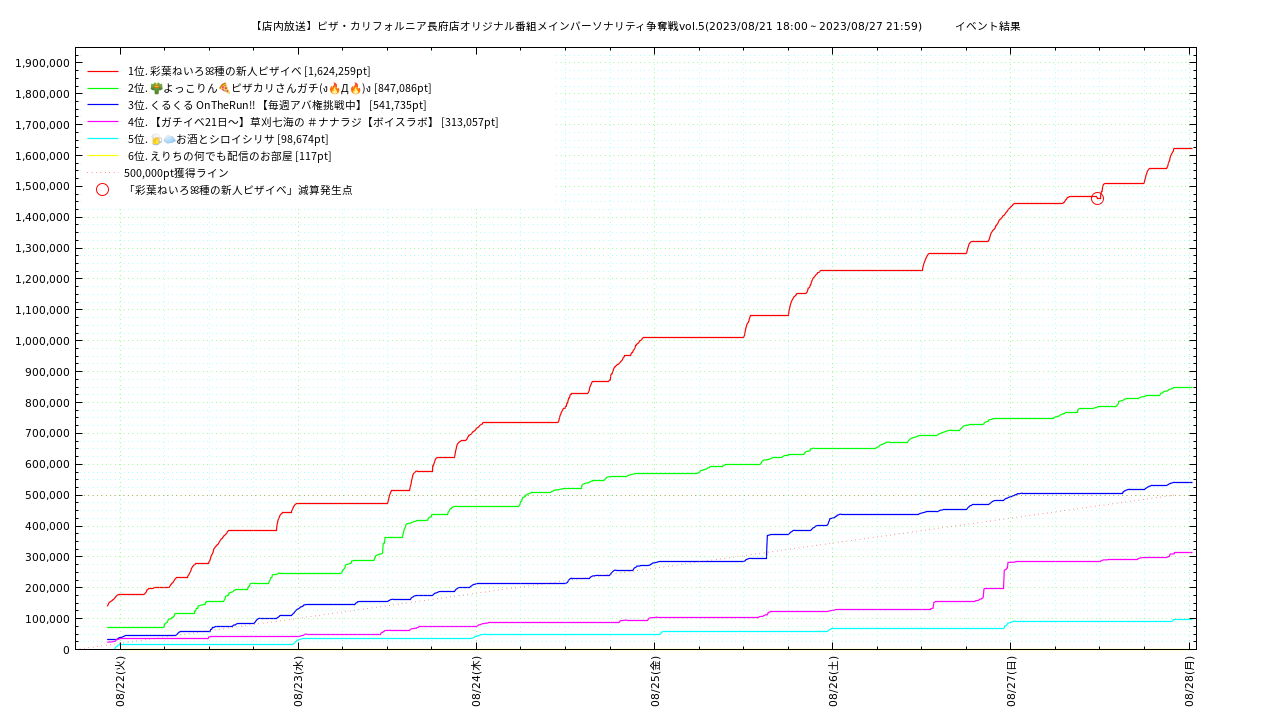The image size is (1280, 720).
Task: Click the blue line sample for 3位
Action: pos(103,105)
